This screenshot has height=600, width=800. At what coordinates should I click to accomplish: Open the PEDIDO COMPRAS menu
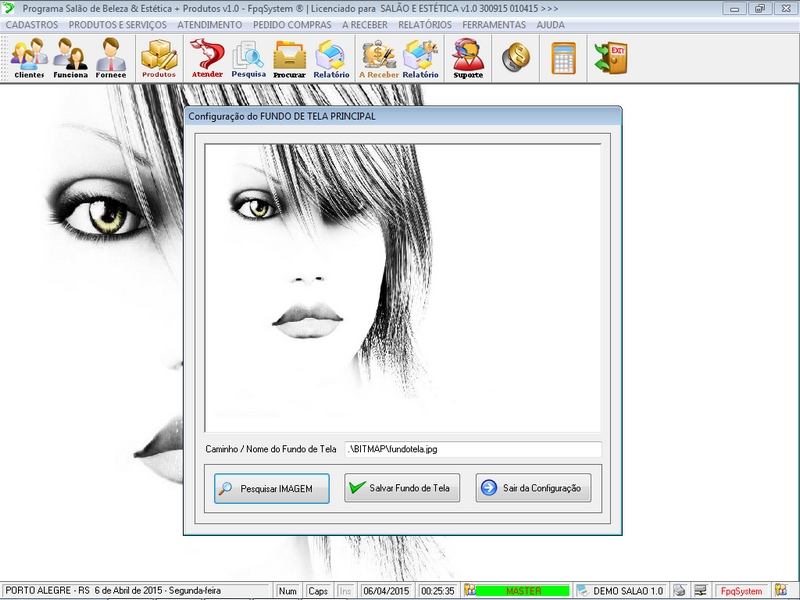[292, 24]
